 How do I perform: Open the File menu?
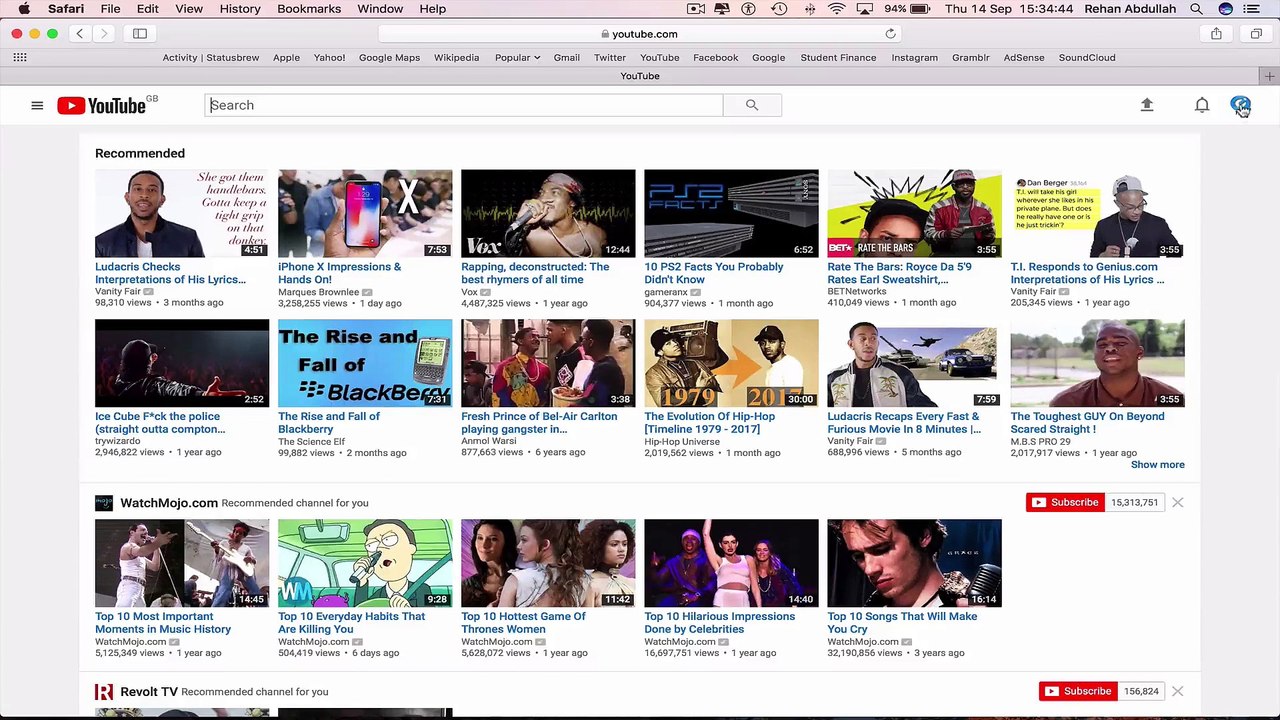110,9
